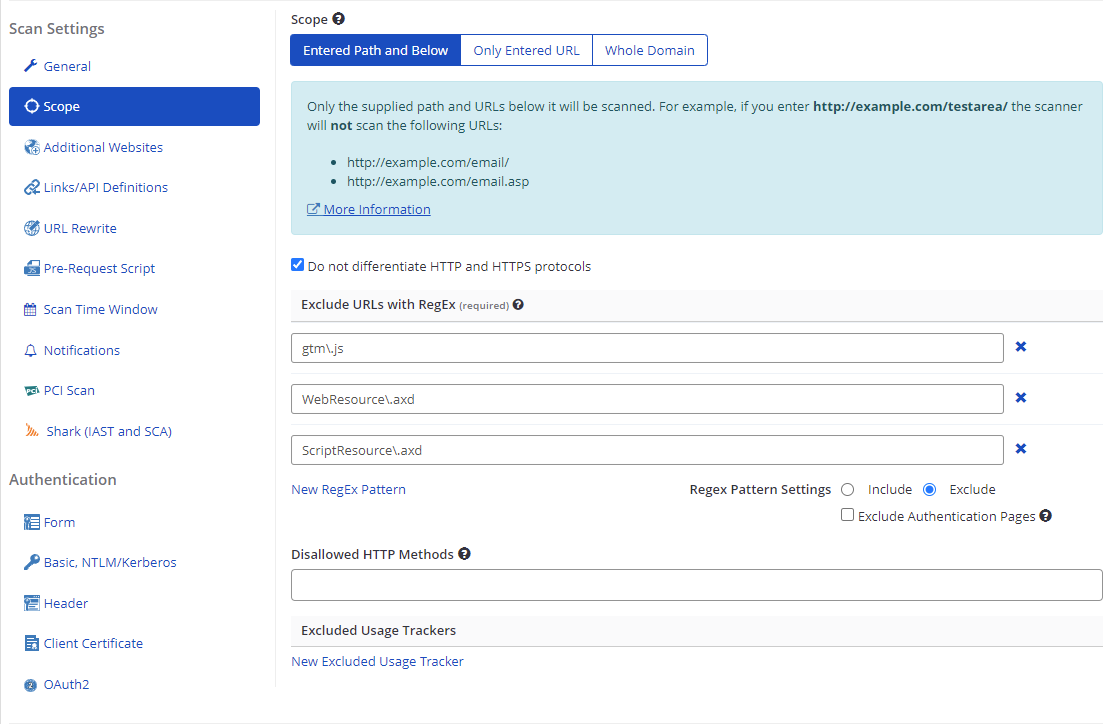Select the Include radio button
This screenshot has width=1109, height=724.
tap(848, 490)
